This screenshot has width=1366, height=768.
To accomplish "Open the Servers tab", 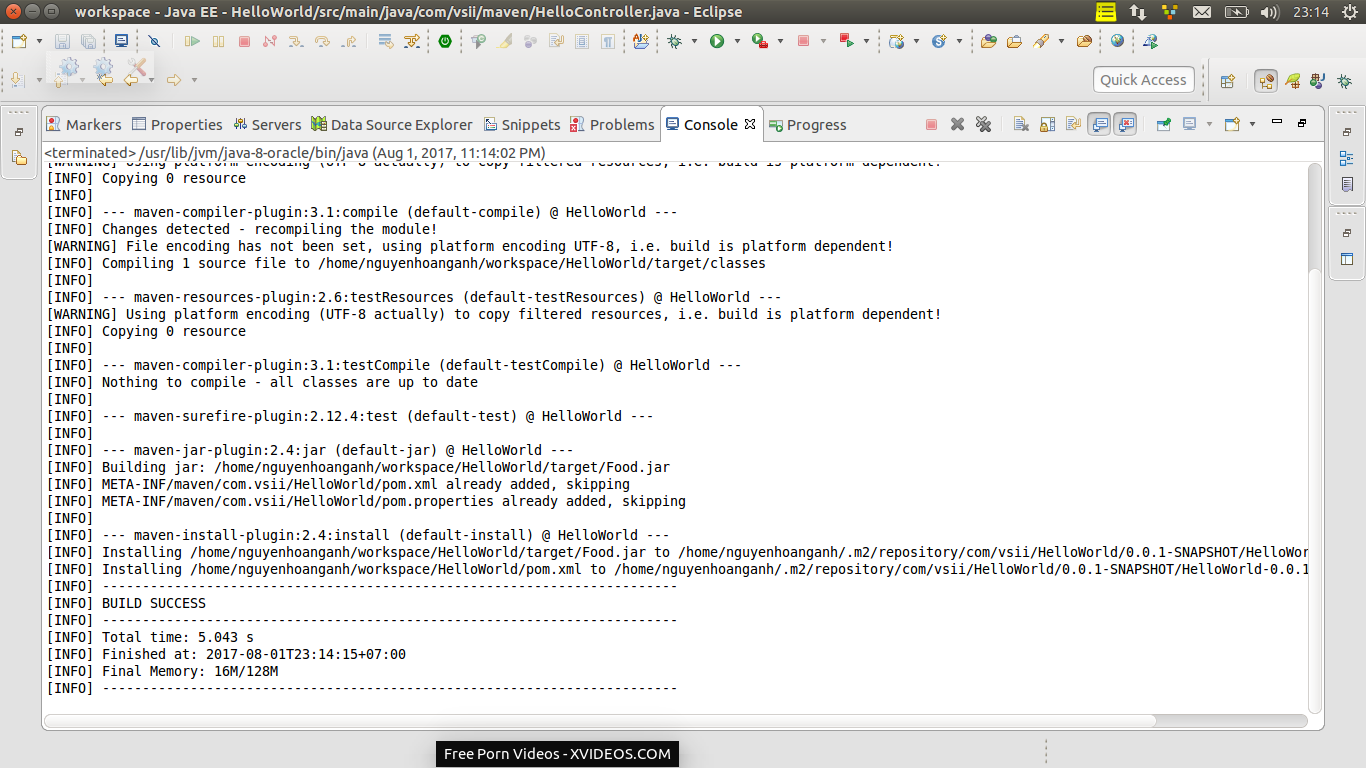I will click(x=267, y=124).
